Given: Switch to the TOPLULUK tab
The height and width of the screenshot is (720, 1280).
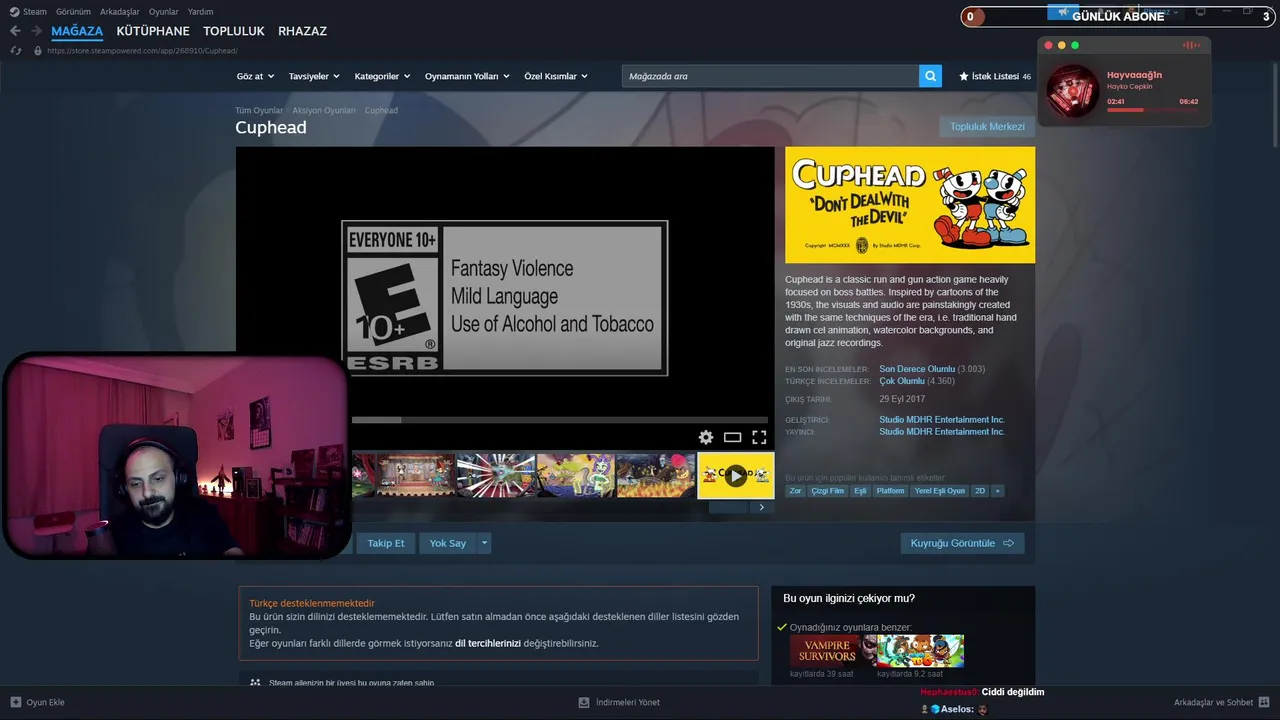Looking at the screenshot, I should (234, 31).
